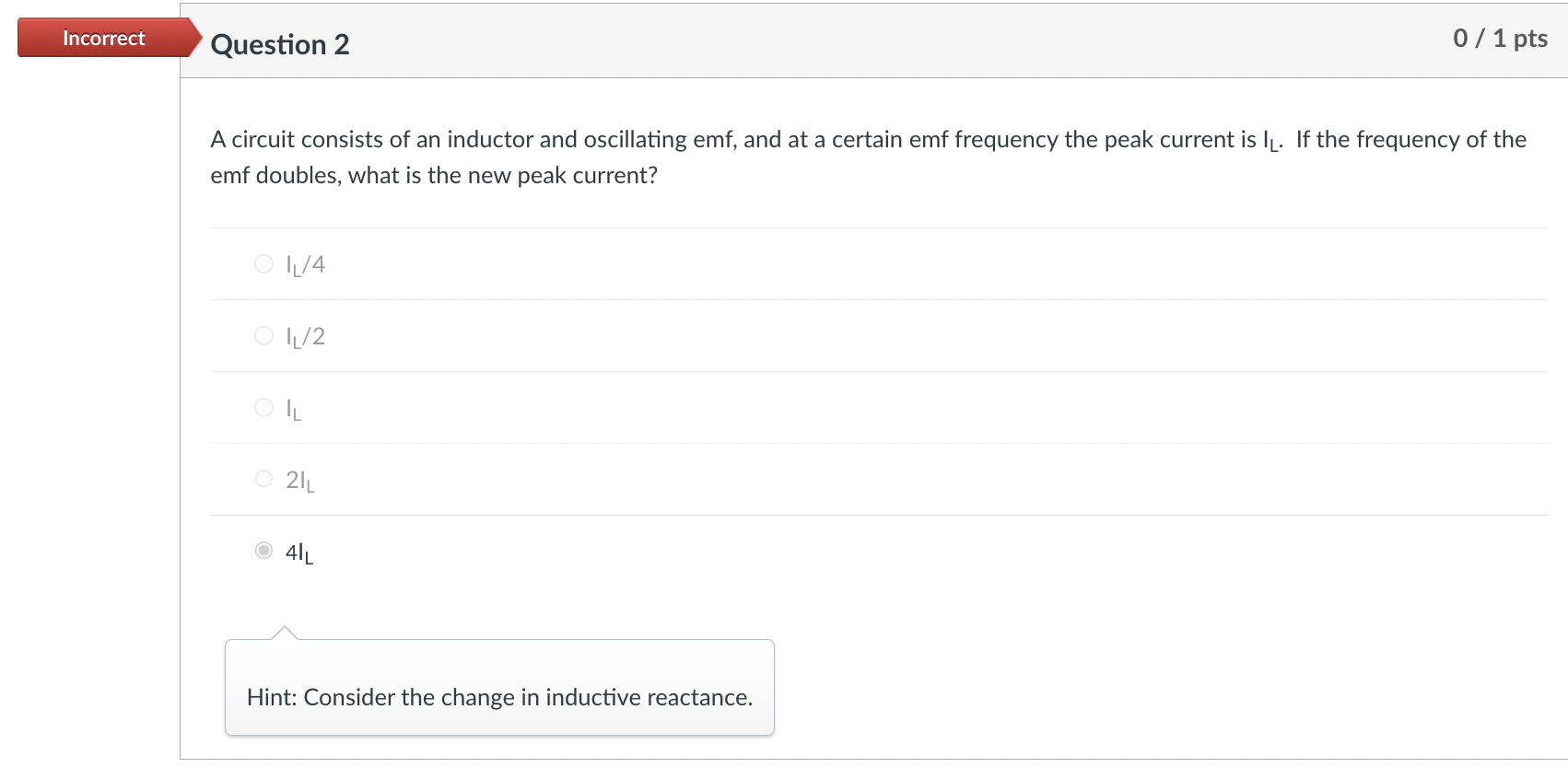The width and height of the screenshot is (1568, 779).
Task: Click the line "emf doubles, what is the new peak current?"
Action: pyautogui.click(x=434, y=175)
